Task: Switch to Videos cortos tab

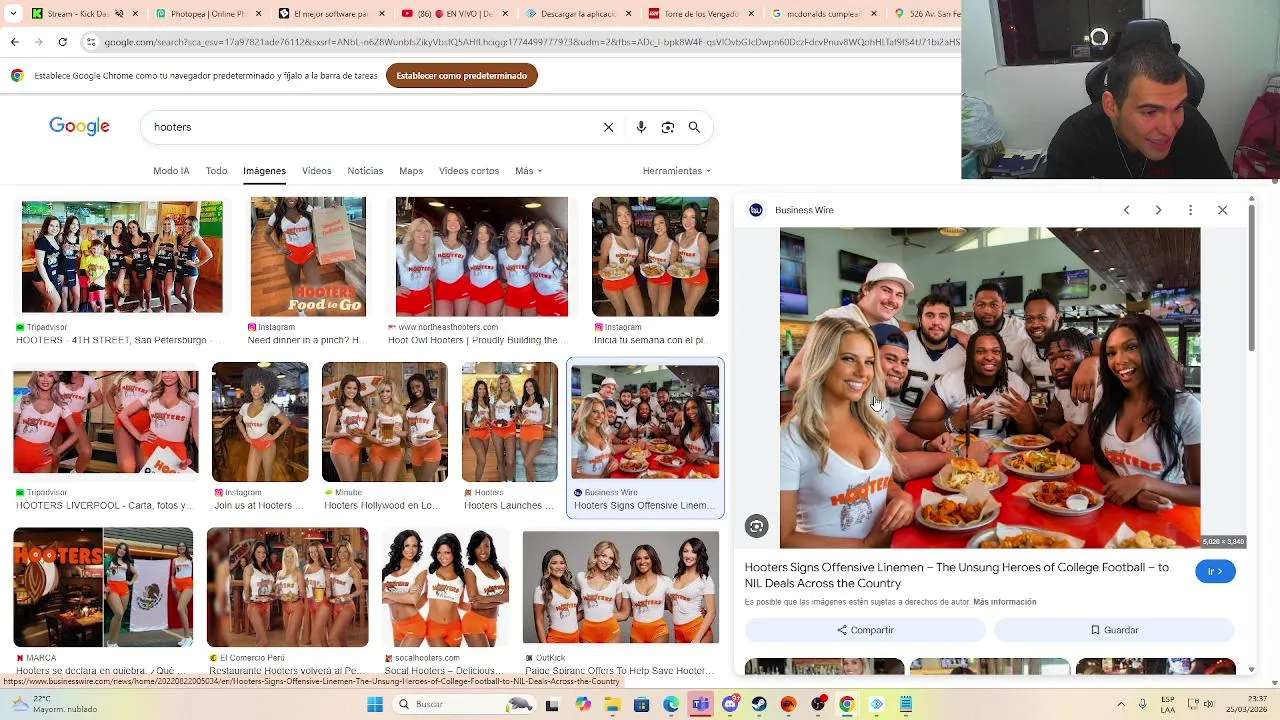Action: click(469, 171)
